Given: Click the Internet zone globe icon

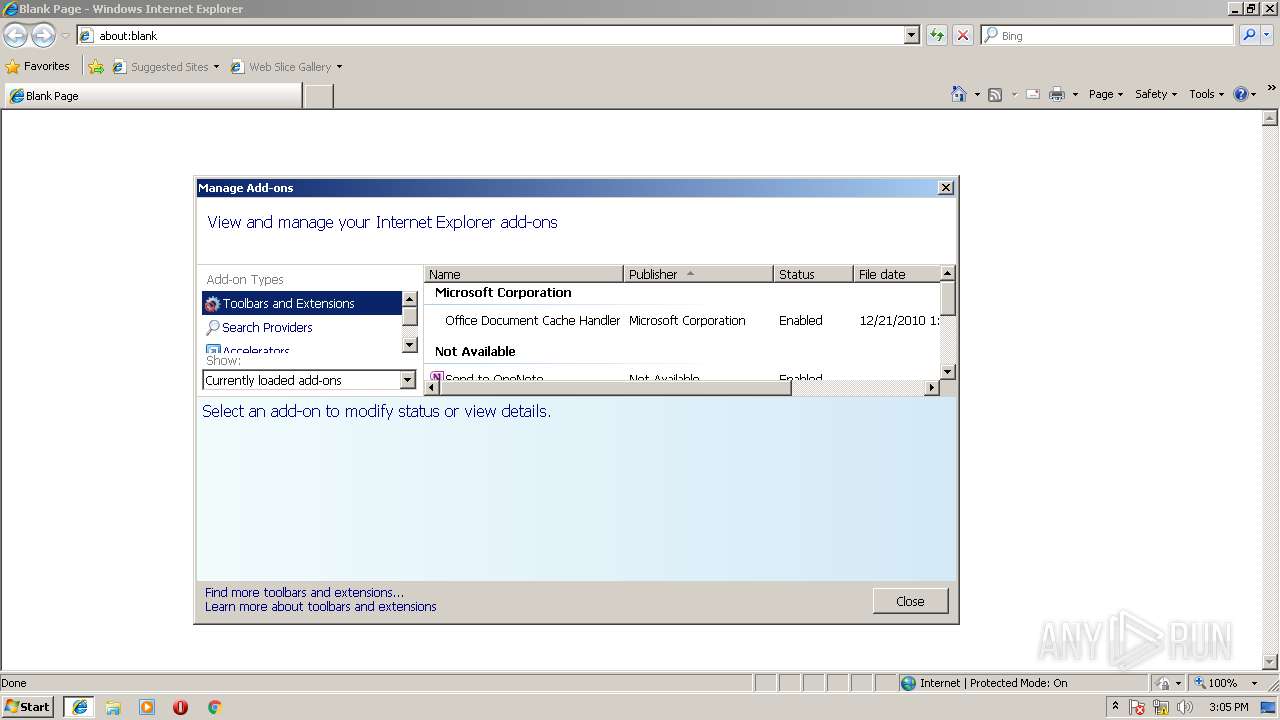Looking at the screenshot, I should pyautogui.click(x=908, y=683).
